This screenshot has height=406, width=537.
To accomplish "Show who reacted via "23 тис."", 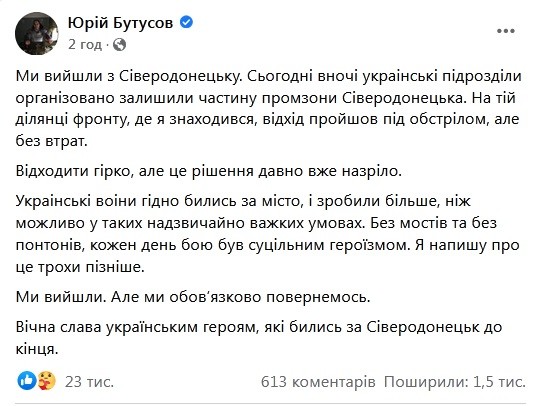I will pyautogui.click(x=89, y=382).
